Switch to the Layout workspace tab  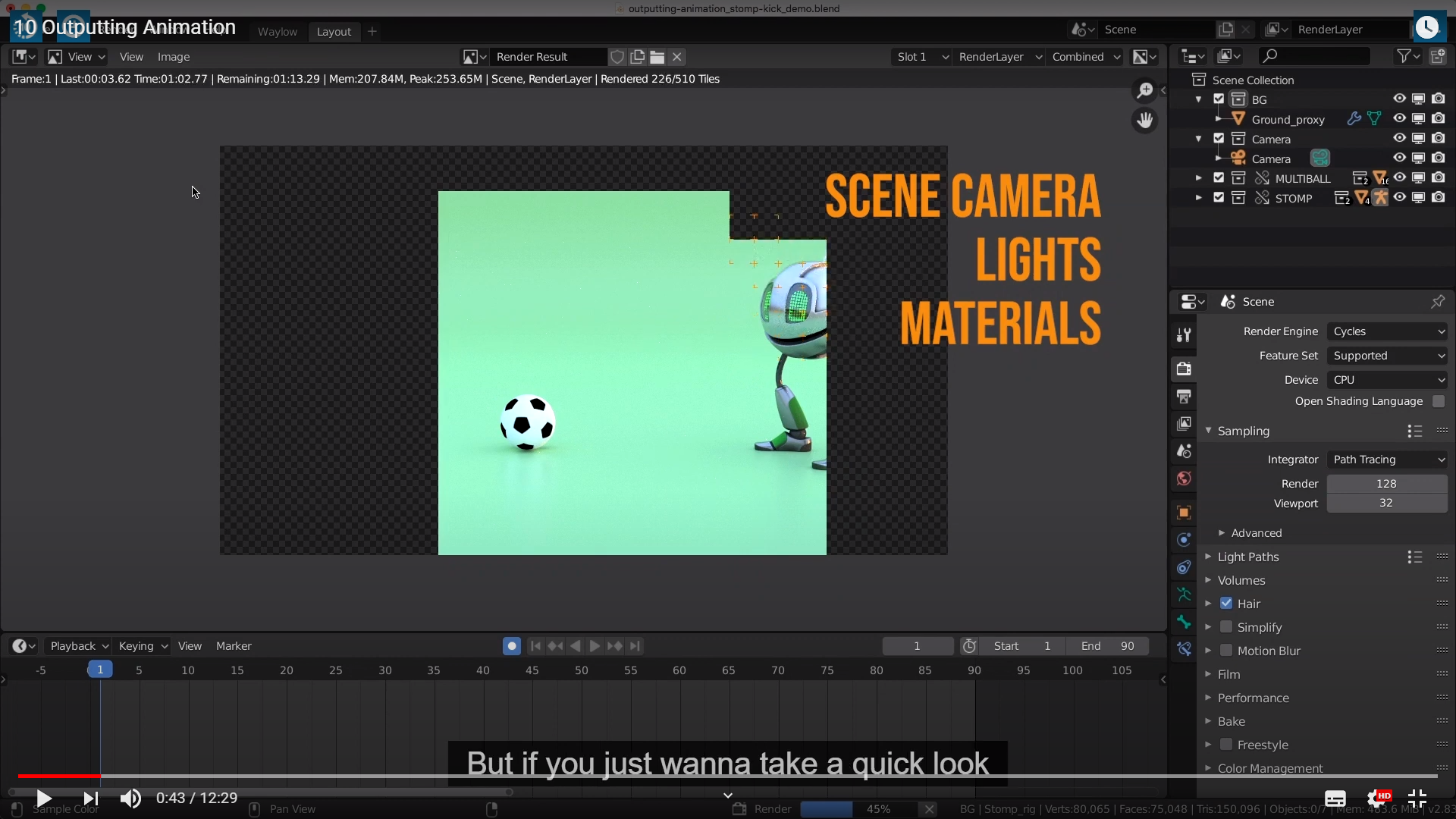[x=334, y=32]
